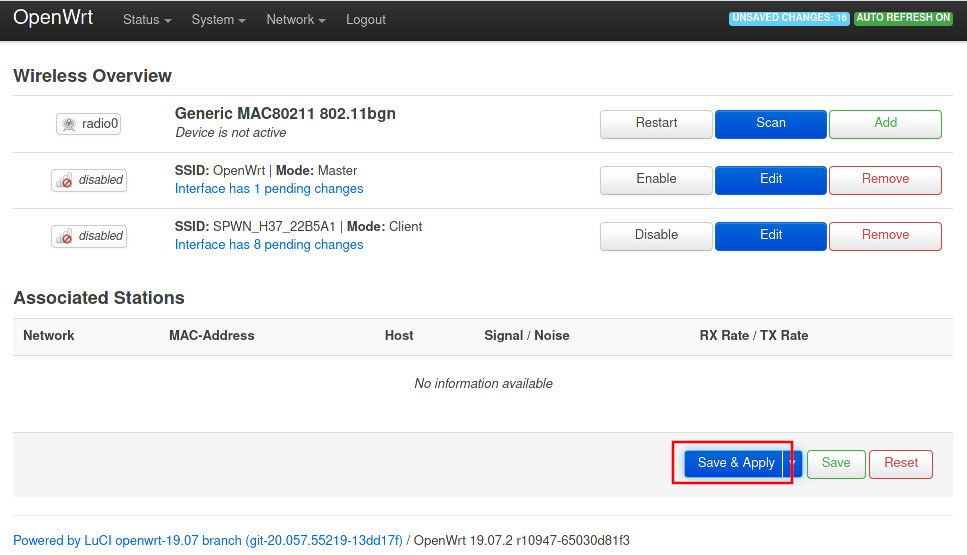Open the Status menu
Viewport: 967px width, 555px height.
pyautogui.click(x=147, y=20)
